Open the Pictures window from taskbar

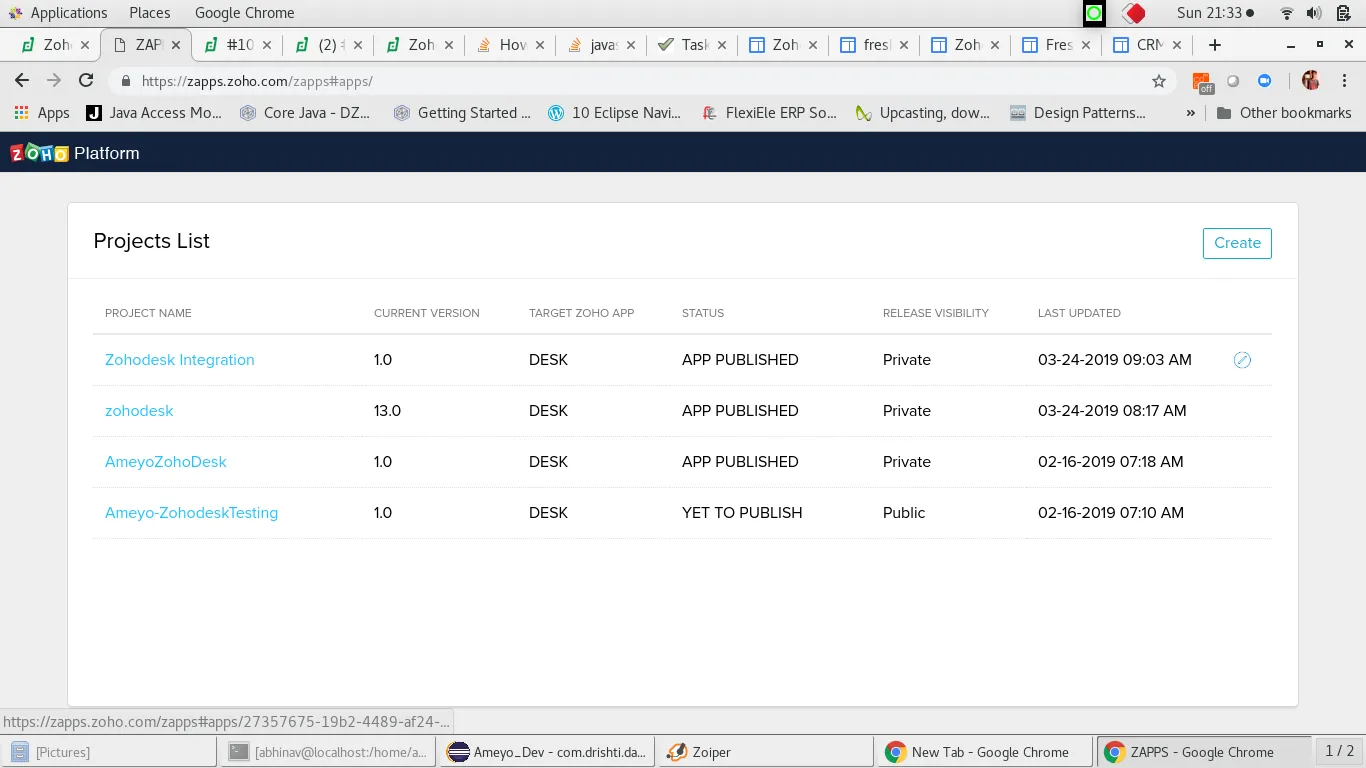(110, 752)
